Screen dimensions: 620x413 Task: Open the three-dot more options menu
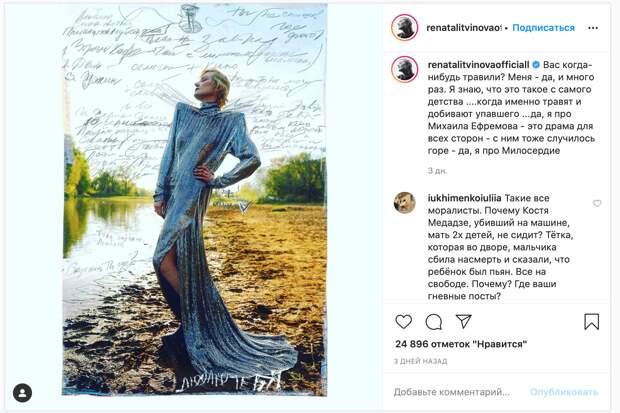point(593,28)
